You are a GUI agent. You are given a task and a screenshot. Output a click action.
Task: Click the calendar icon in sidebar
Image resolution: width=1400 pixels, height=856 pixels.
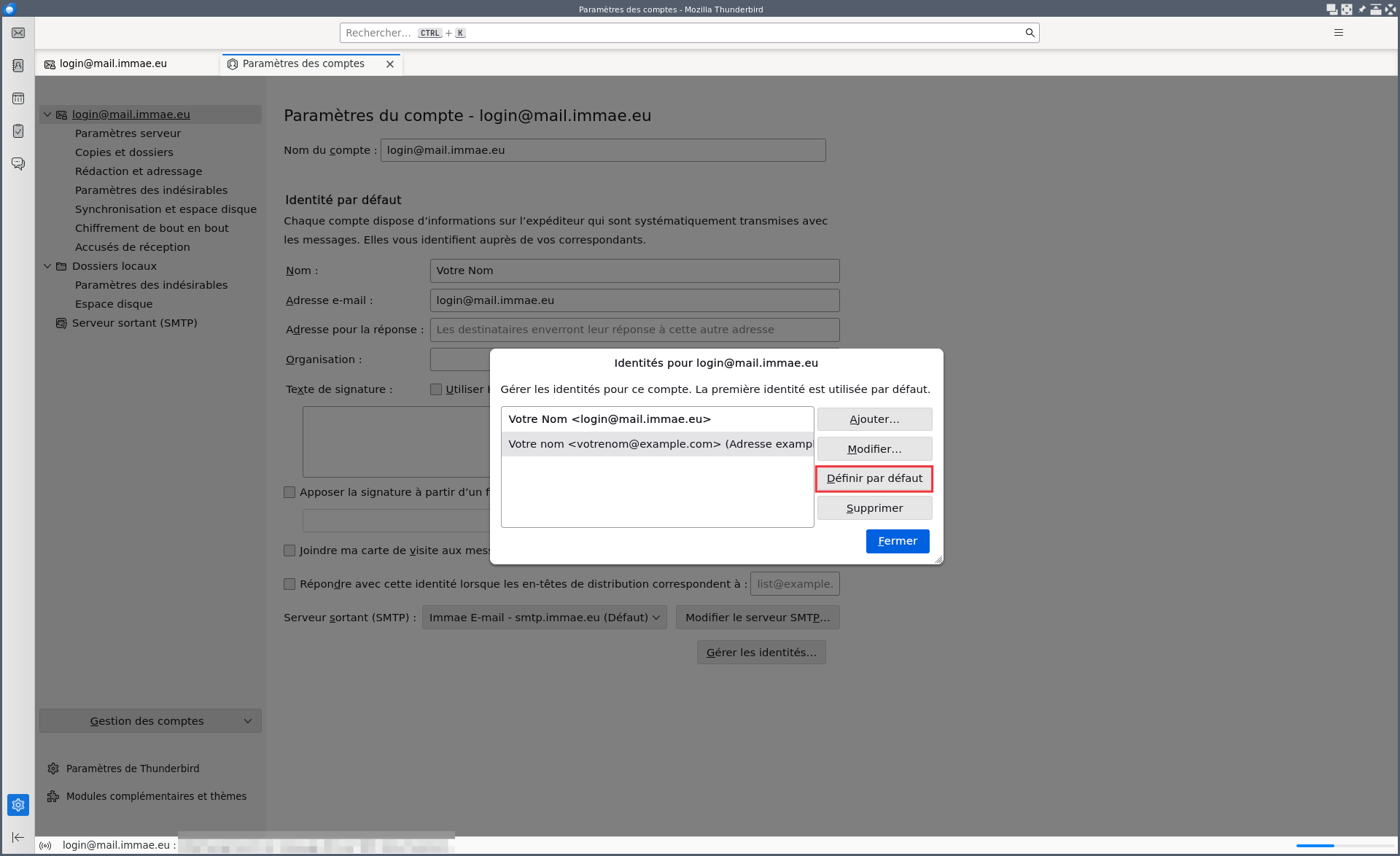[x=17, y=98]
